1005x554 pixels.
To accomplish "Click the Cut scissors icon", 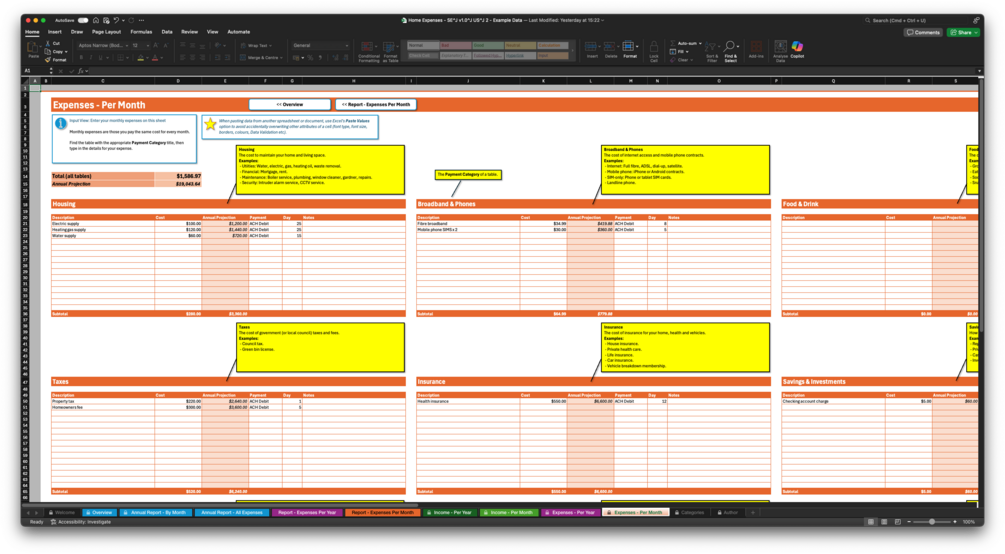I will coord(47,44).
